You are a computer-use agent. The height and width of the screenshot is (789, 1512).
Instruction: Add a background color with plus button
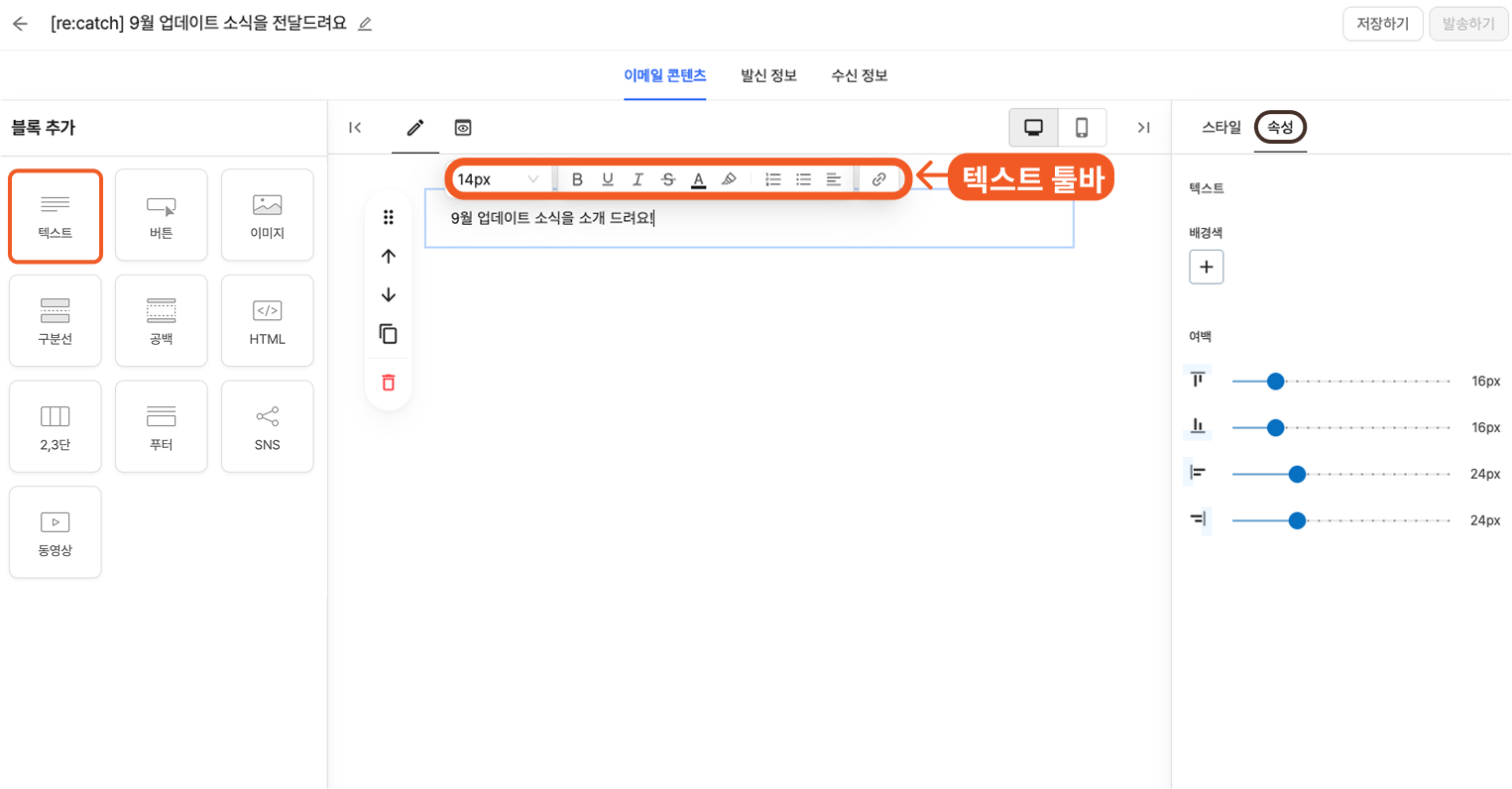(x=1206, y=268)
